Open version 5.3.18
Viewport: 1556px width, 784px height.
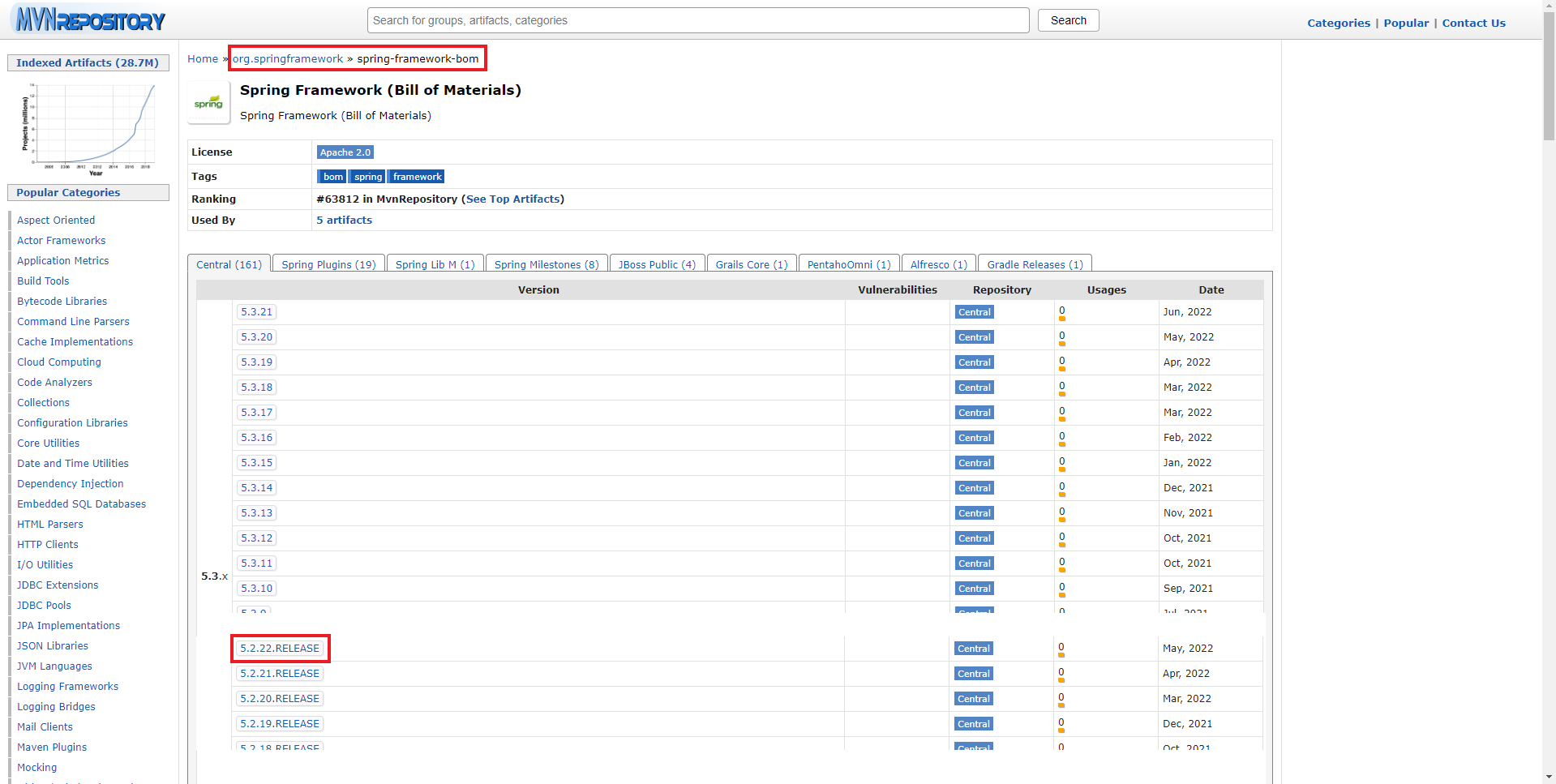[256, 388]
